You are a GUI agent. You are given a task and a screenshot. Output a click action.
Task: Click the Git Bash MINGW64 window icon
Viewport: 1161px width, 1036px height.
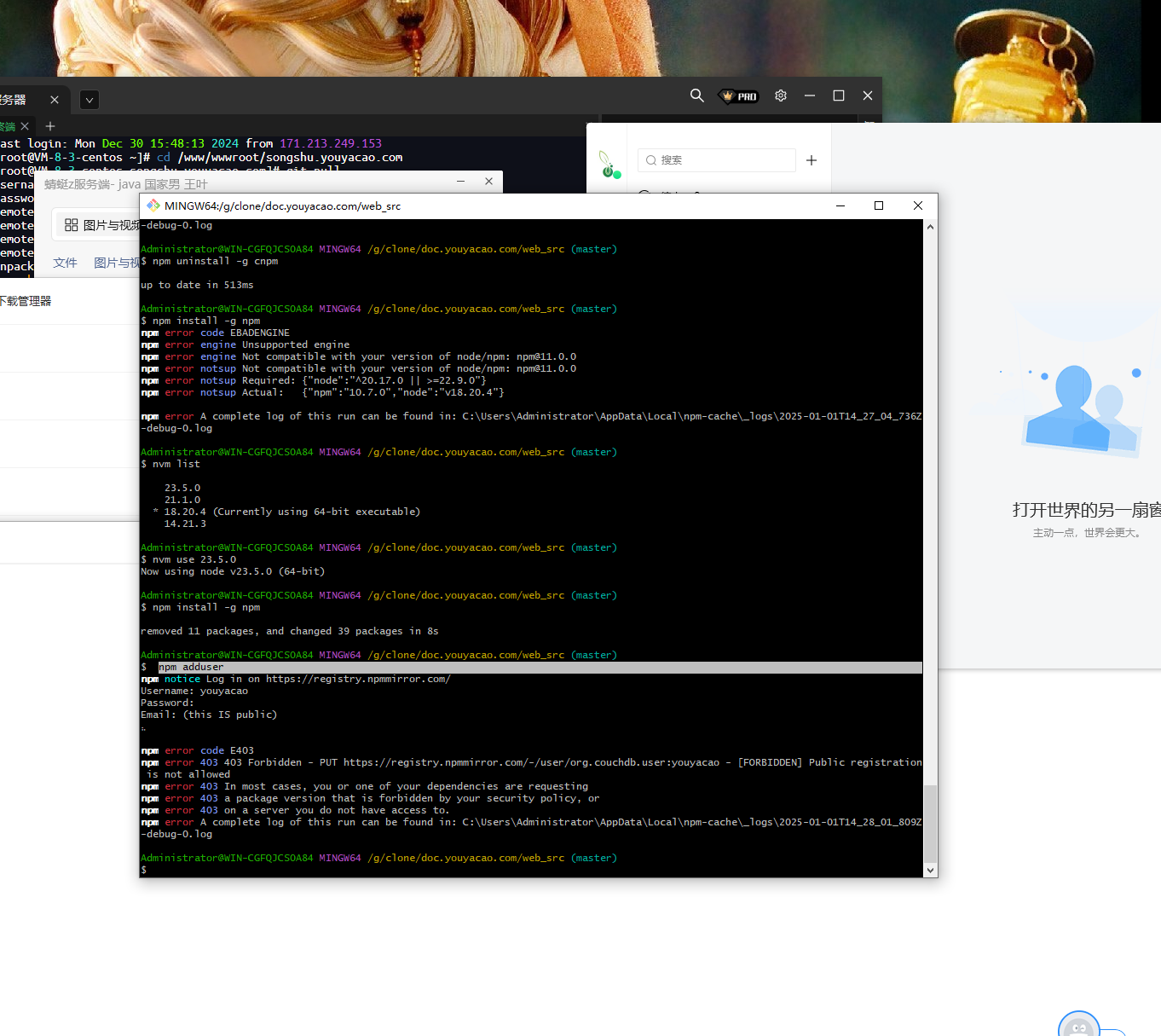153,205
